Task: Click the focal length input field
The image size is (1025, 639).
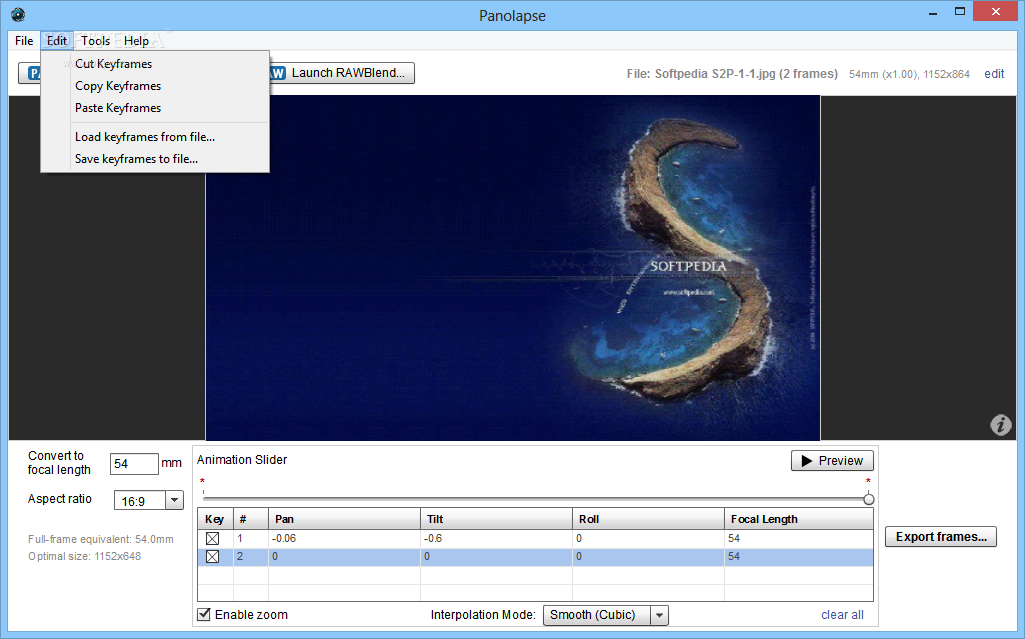Action: pyautogui.click(x=133, y=464)
